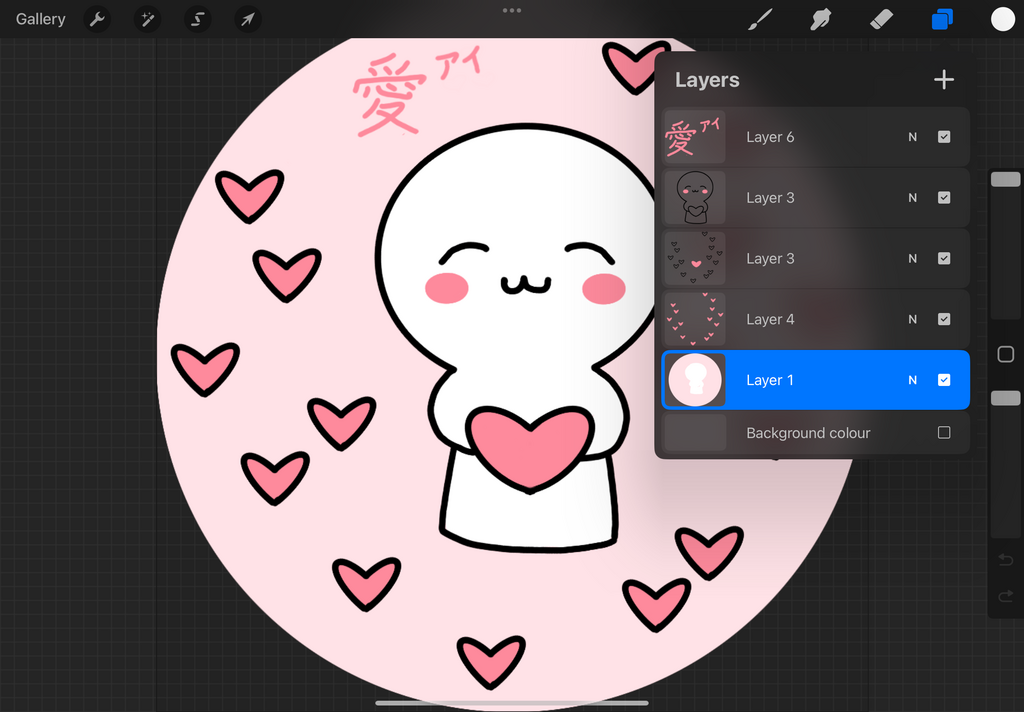Enable the Background colour checkbox
1024x712 pixels.
tap(944, 433)
